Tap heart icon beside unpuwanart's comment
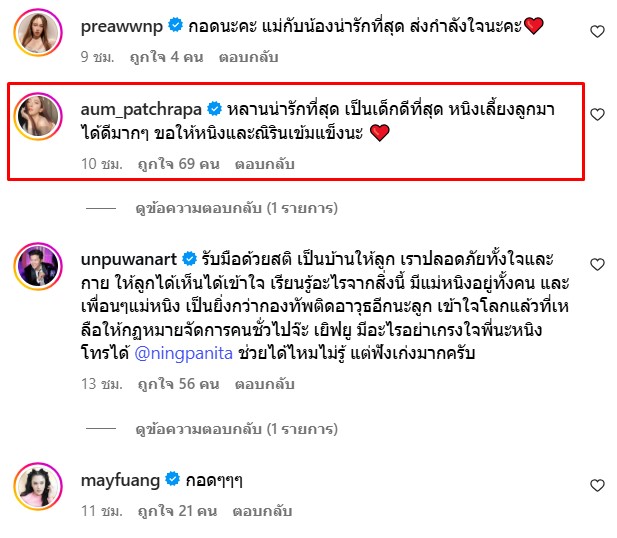617x538 pixels. pyautogui.click(x=597, y=264)
